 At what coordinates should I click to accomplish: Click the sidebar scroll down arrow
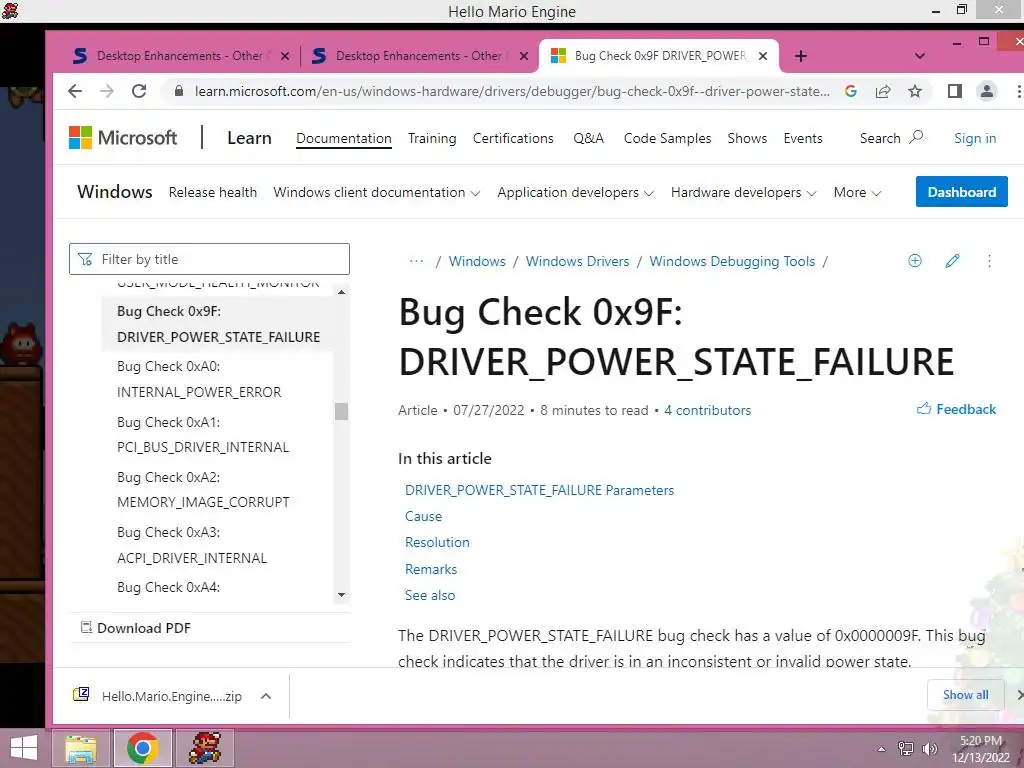click(341, 595)
